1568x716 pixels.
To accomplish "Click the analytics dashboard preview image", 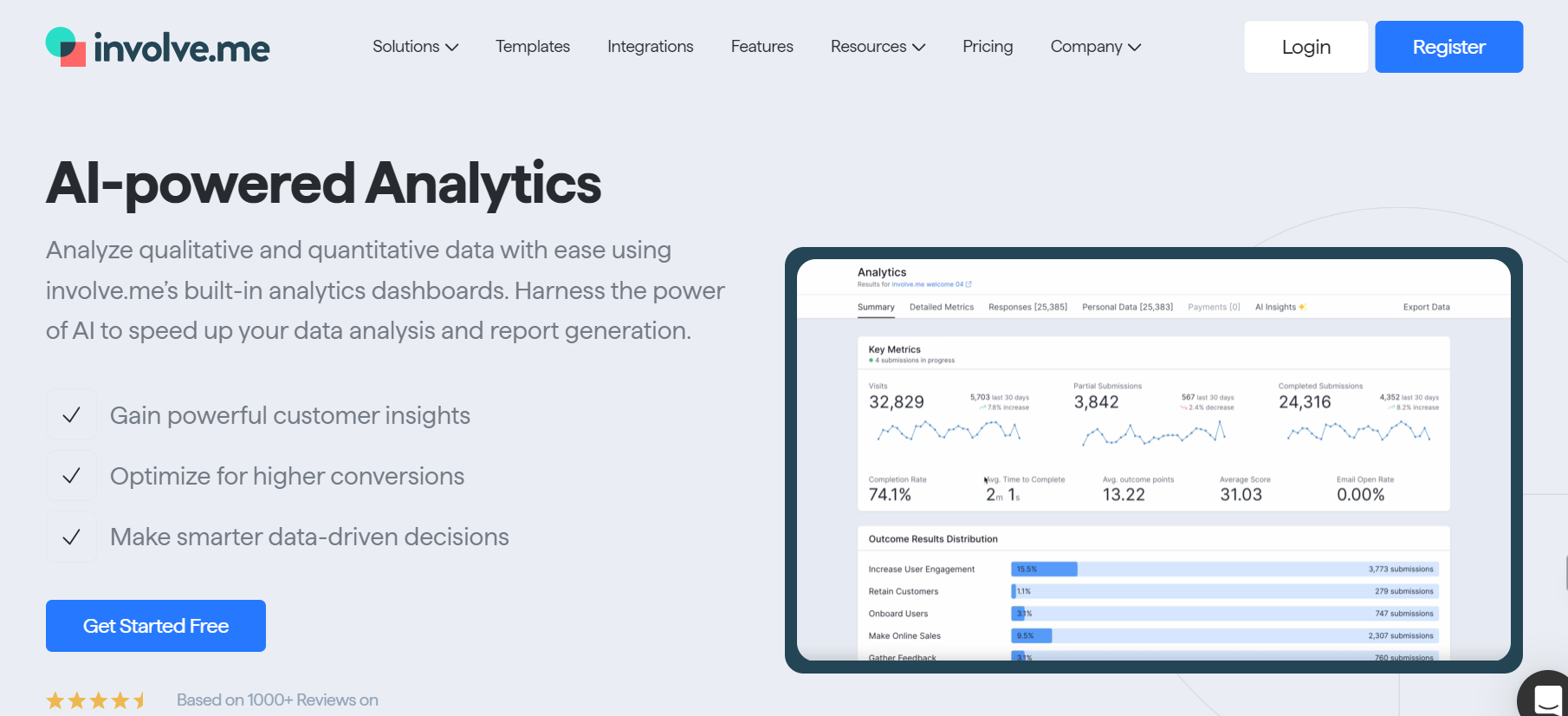I will pos(1154,460).
